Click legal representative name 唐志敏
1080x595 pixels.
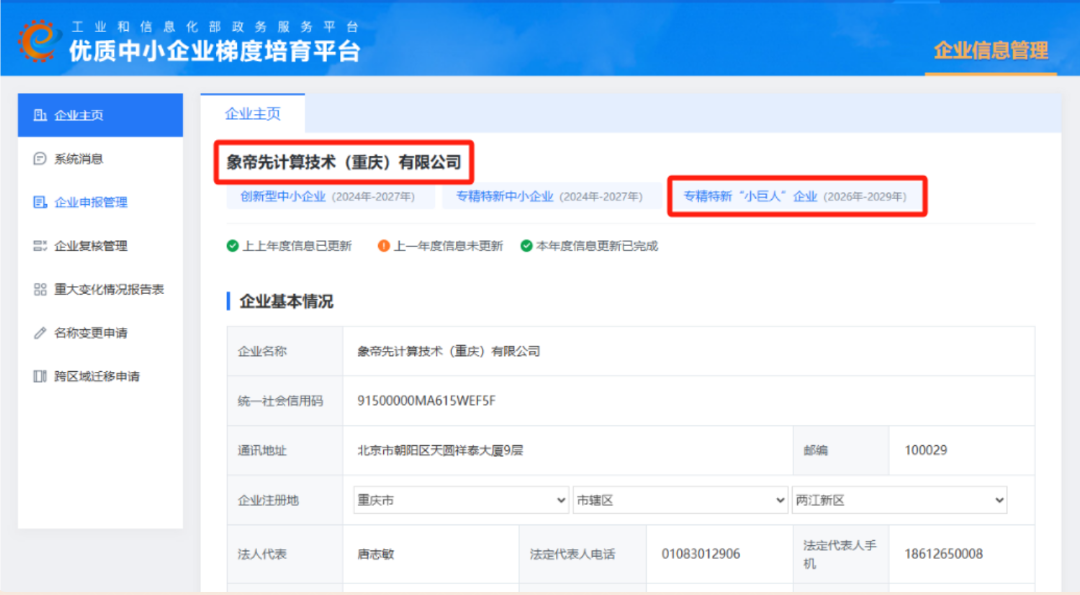pos(375,554)
